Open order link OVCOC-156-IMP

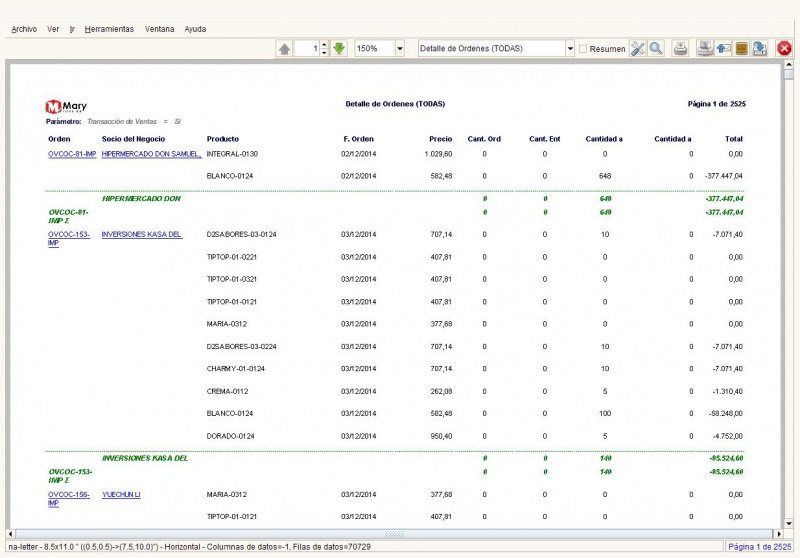pyautogui.click(x=69, y=499)
